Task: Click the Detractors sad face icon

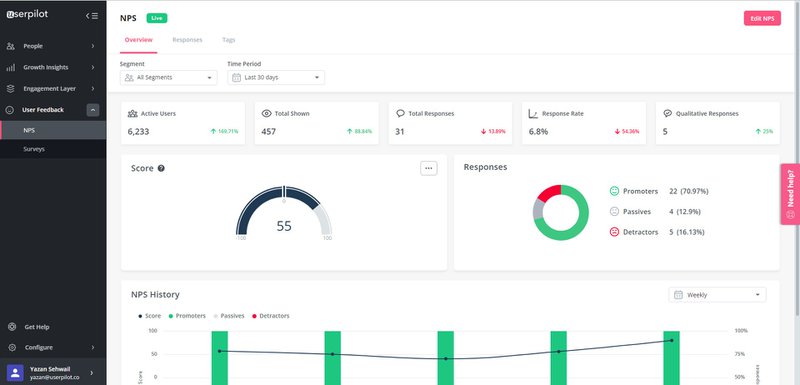Action: [614, 232]
